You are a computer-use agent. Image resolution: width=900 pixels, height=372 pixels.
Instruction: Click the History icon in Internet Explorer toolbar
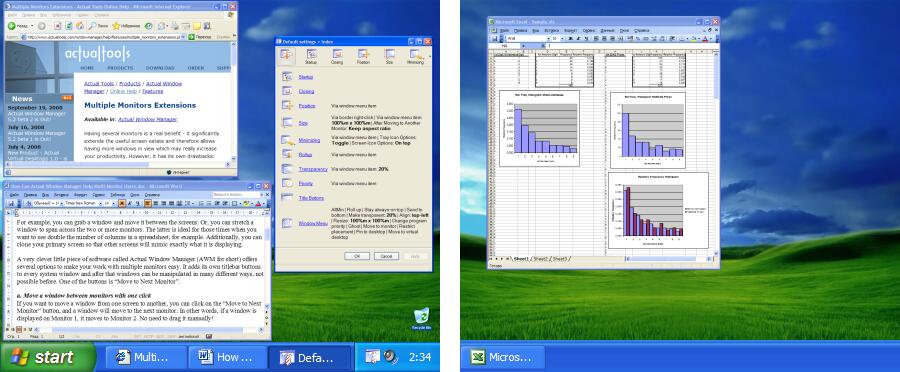pos(148,26)
